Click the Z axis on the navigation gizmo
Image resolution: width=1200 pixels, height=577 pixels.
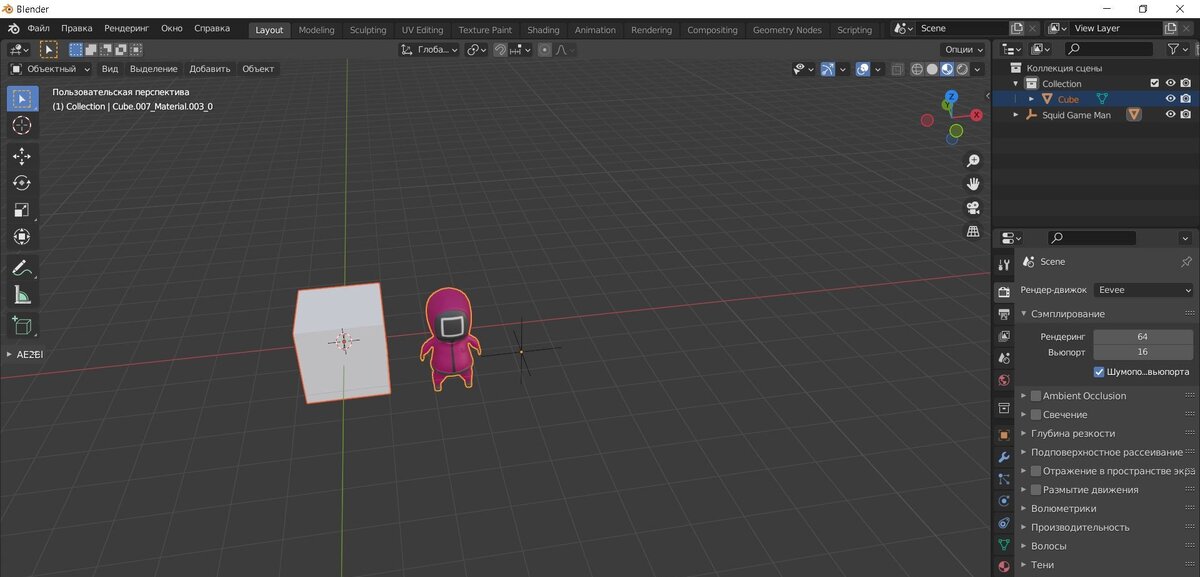point(951,97)
